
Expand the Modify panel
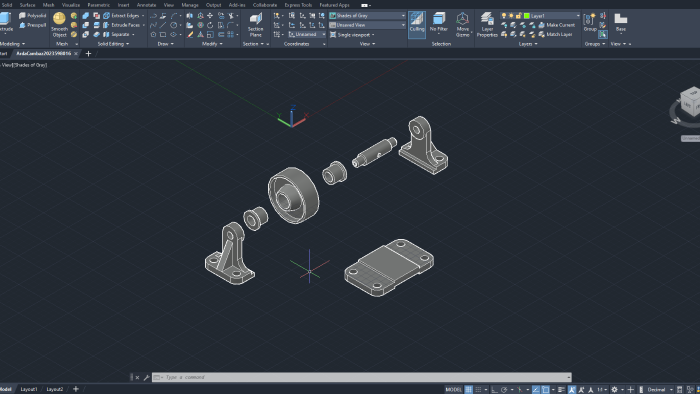coord(212,44)
